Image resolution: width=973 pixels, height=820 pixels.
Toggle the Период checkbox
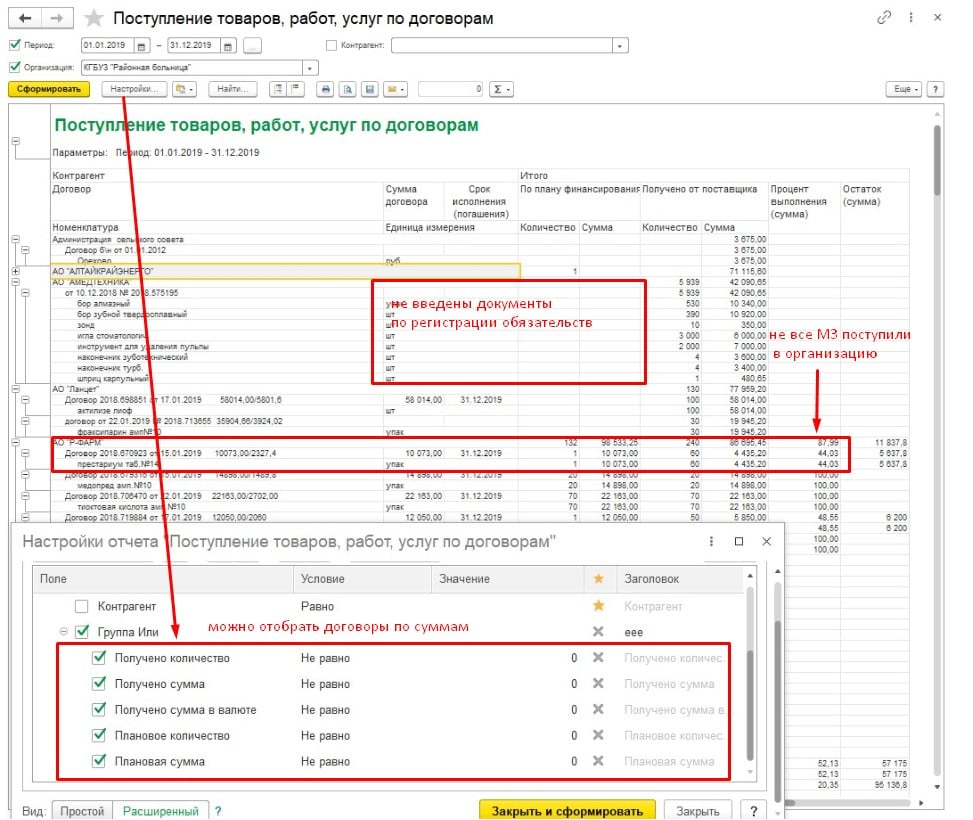pos(14,45)
